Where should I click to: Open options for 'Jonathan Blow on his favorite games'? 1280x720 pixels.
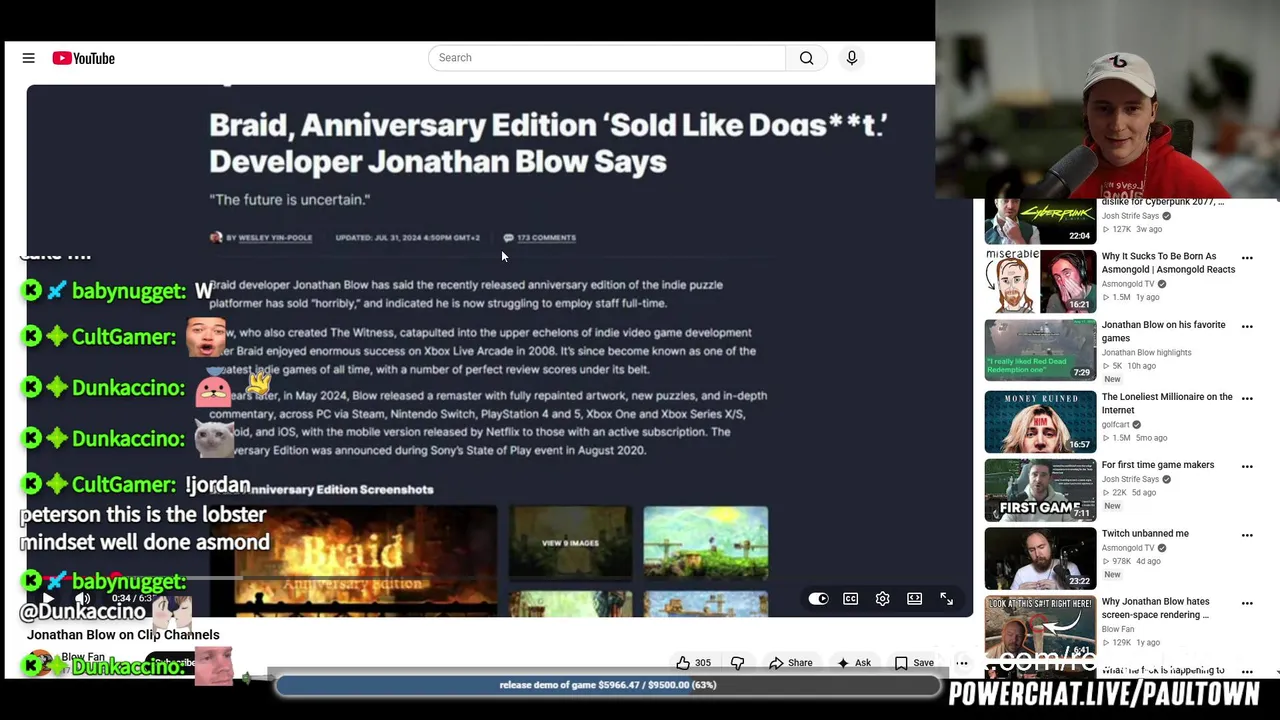coord(1247,327)
